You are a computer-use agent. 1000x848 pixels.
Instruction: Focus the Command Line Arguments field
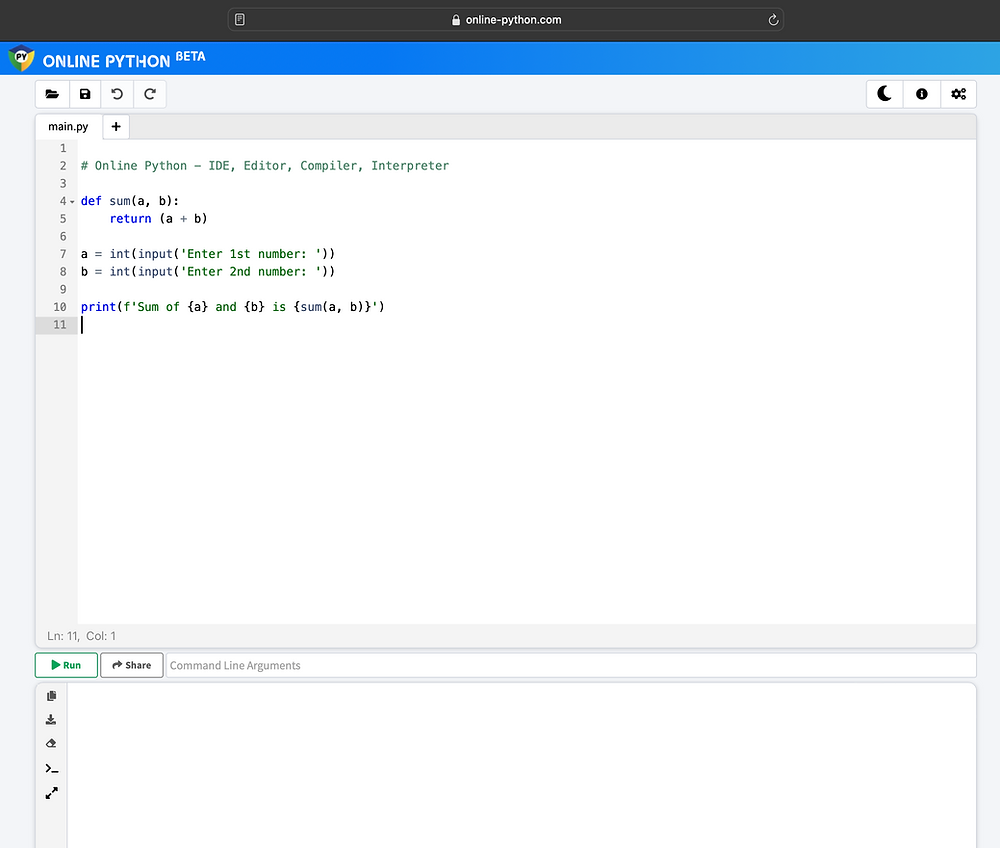click(x=571, y=665)
